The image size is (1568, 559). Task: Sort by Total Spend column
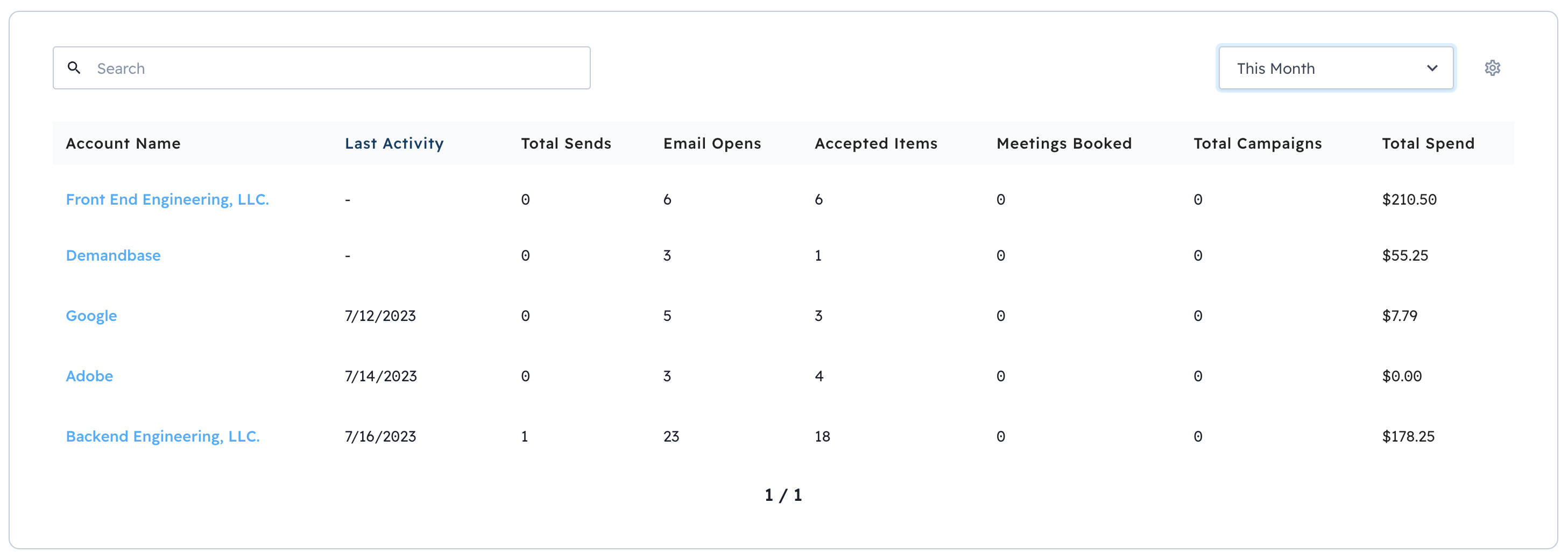tap(1428, 144)
